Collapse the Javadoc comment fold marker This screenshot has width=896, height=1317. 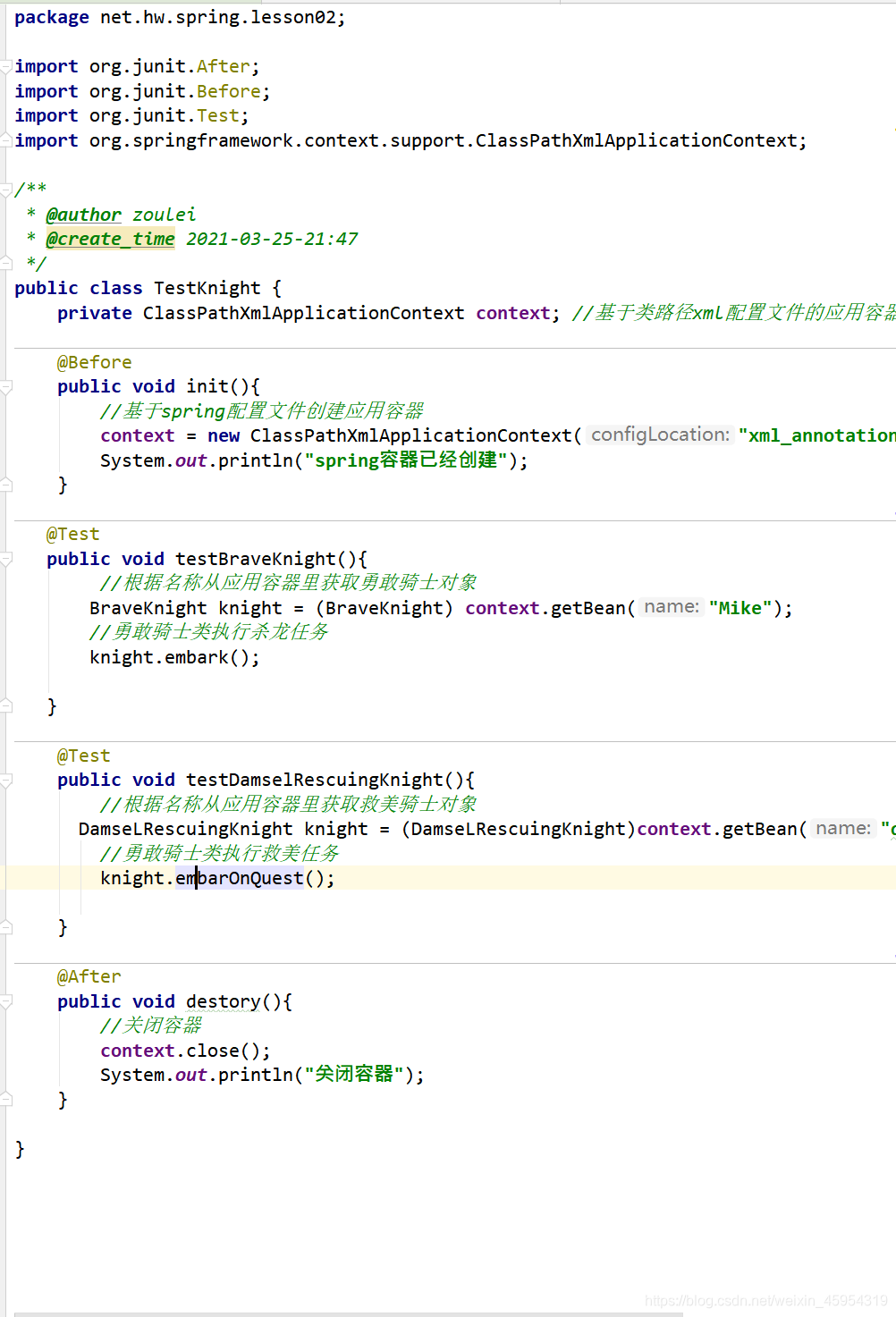5,190
